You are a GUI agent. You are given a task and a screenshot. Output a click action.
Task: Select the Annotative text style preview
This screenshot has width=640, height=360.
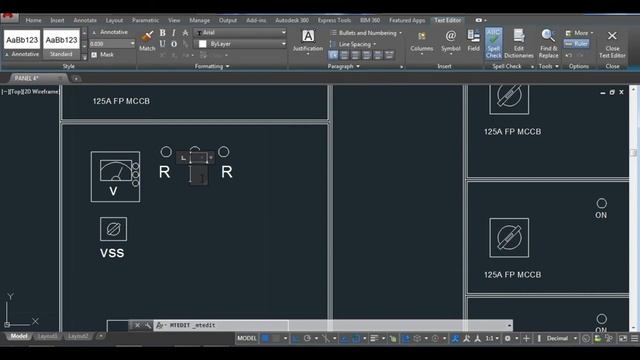click(x=22, y=44)
